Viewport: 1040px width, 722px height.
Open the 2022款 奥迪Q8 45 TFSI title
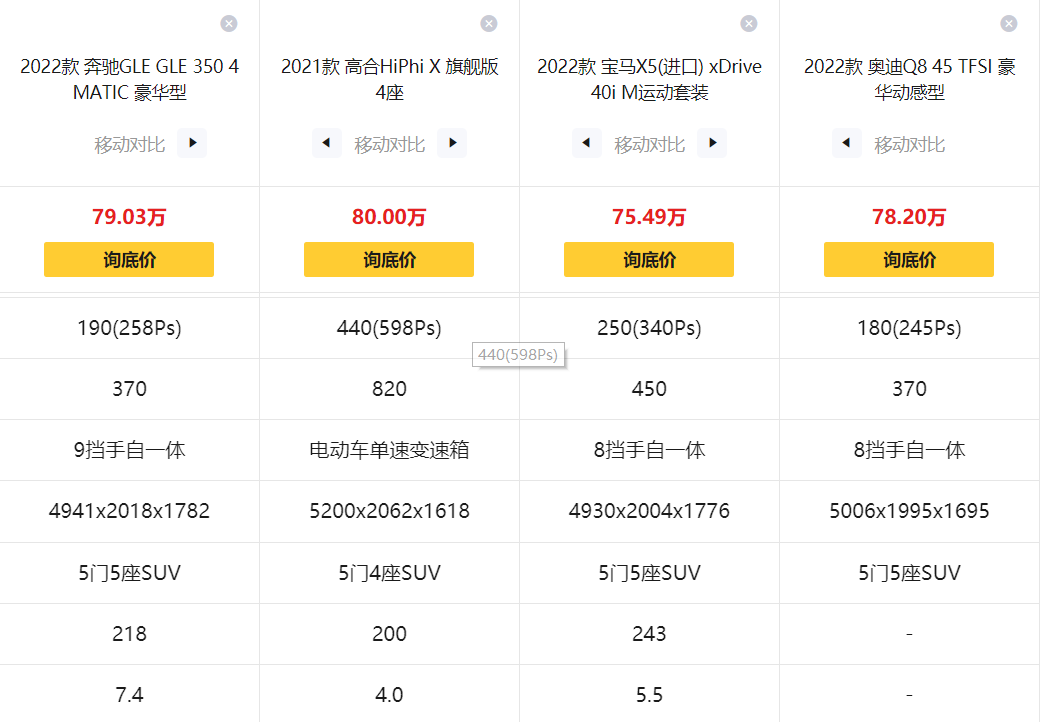point(909,80)
